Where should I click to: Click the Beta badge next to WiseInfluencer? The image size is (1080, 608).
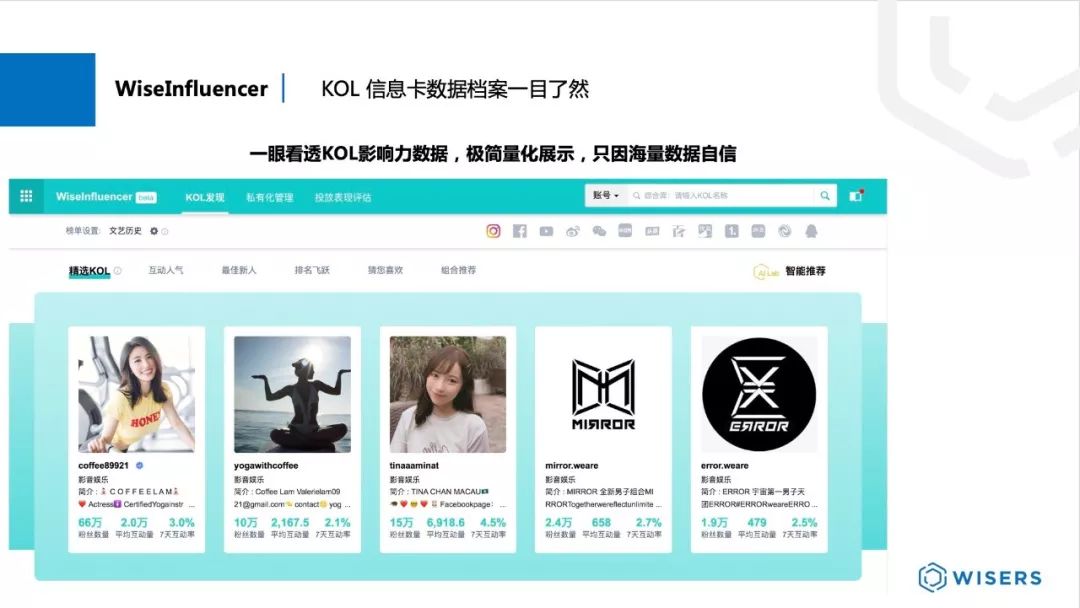coord(146,198)
